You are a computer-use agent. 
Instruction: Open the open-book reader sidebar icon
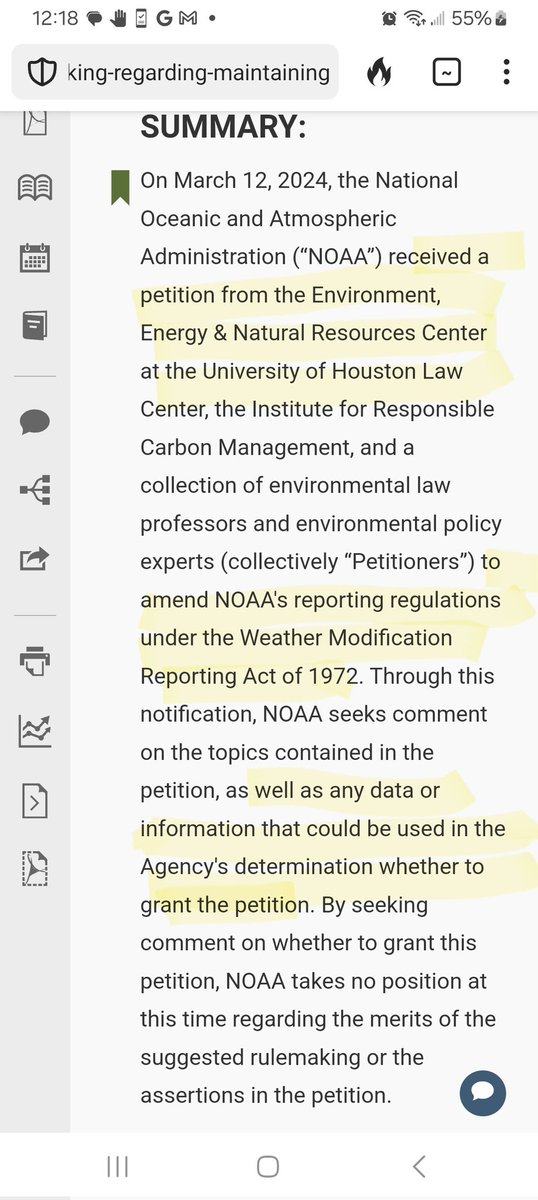pos(36,187)
